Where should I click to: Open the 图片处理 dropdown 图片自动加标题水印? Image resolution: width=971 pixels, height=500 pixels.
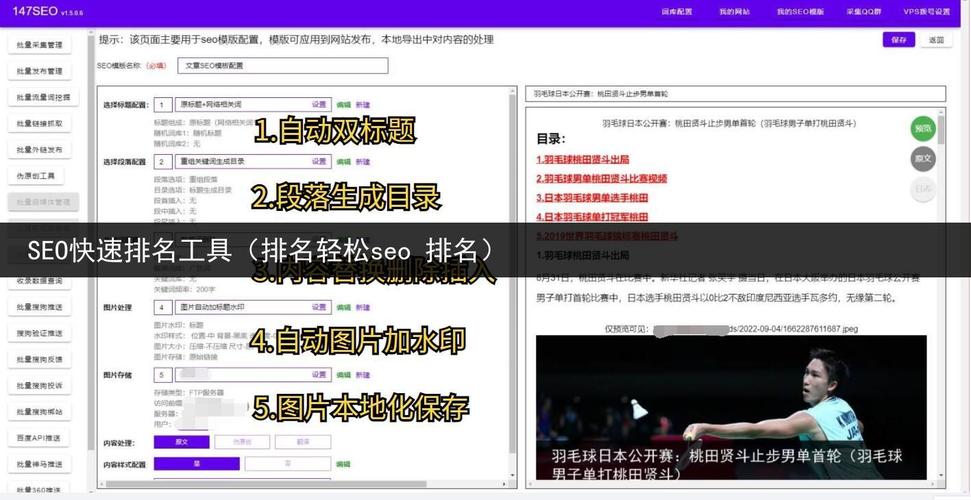point(253,307)
